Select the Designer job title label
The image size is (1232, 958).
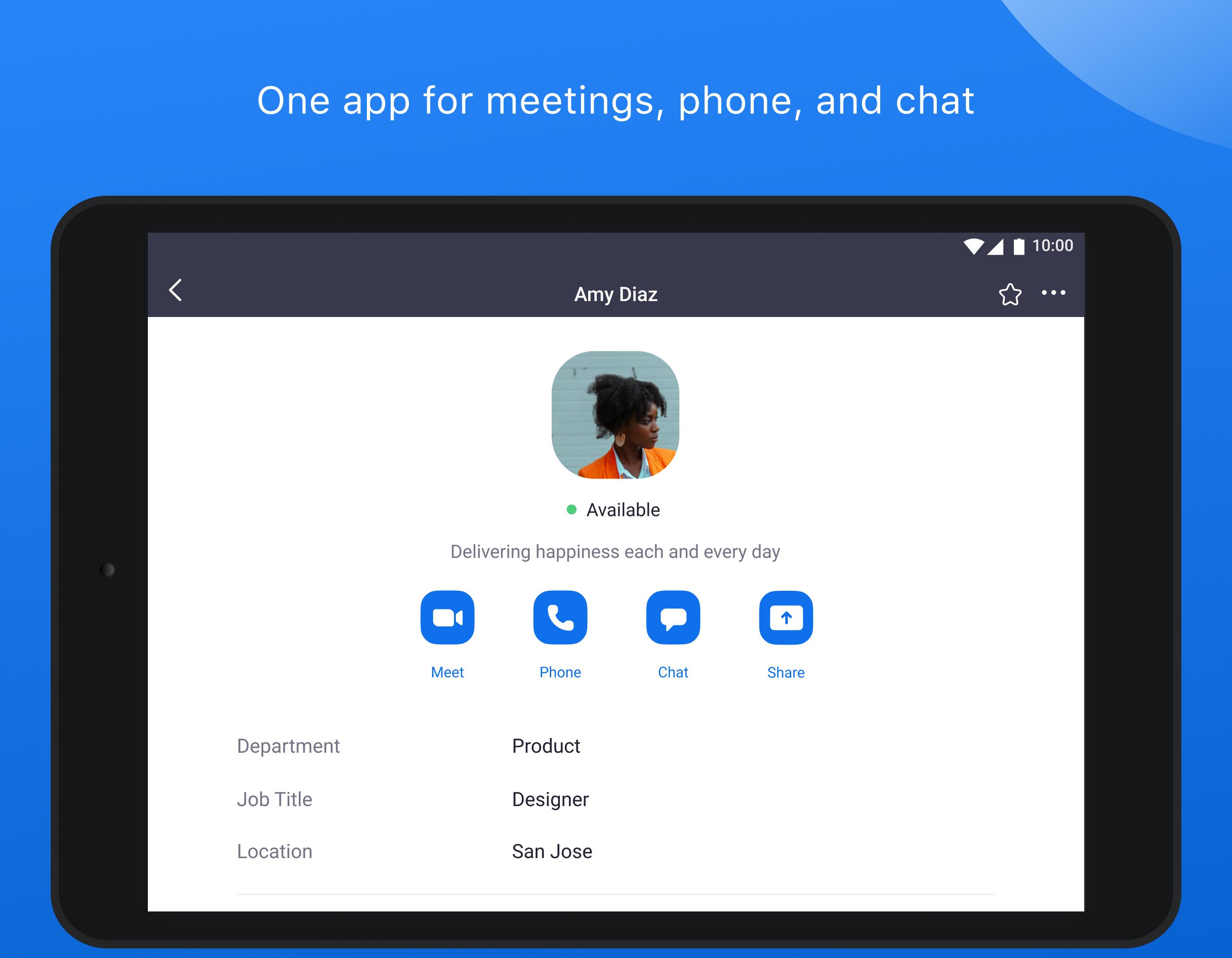(x=549, y=797)
